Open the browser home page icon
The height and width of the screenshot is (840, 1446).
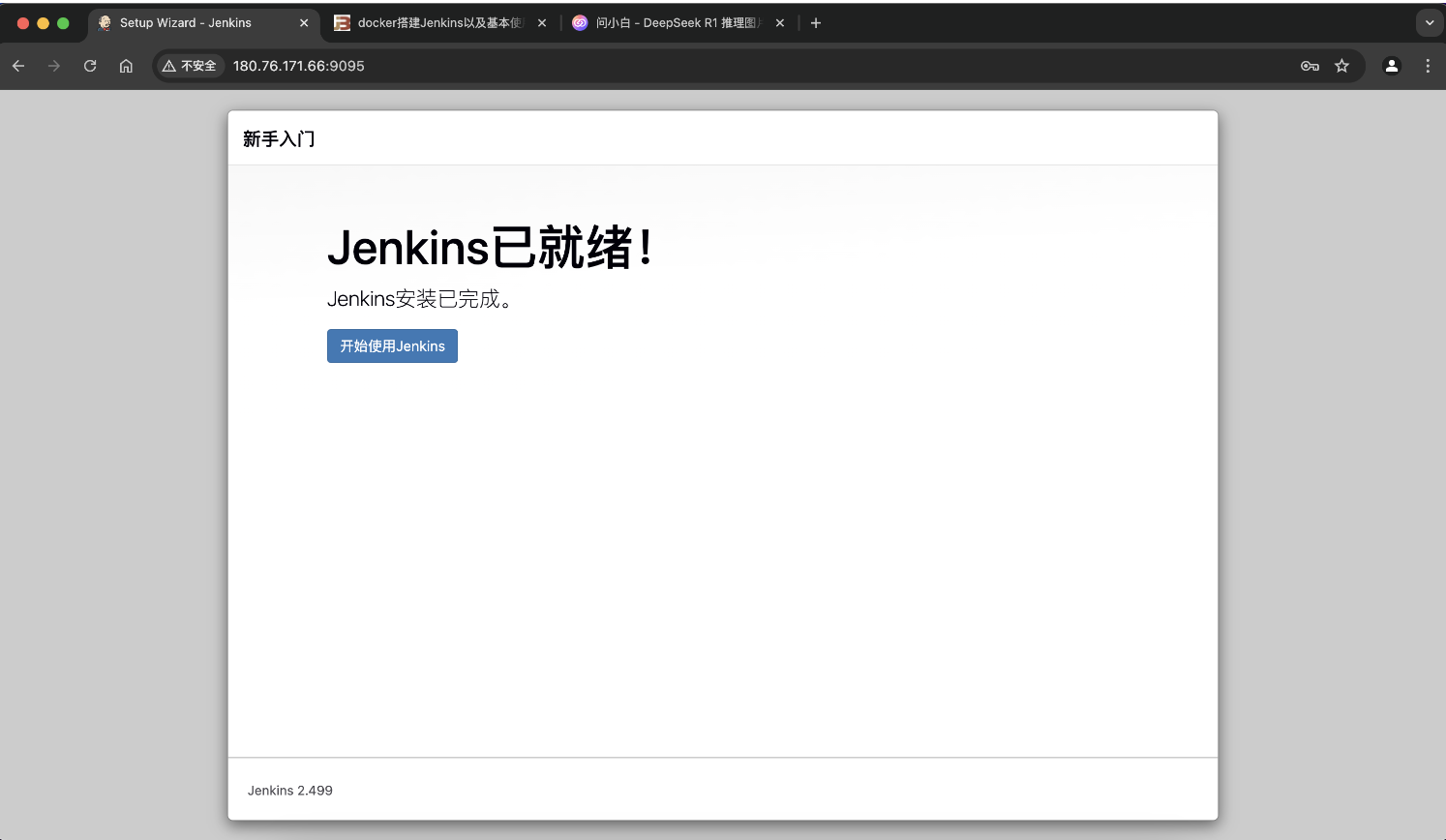[126, 66]
